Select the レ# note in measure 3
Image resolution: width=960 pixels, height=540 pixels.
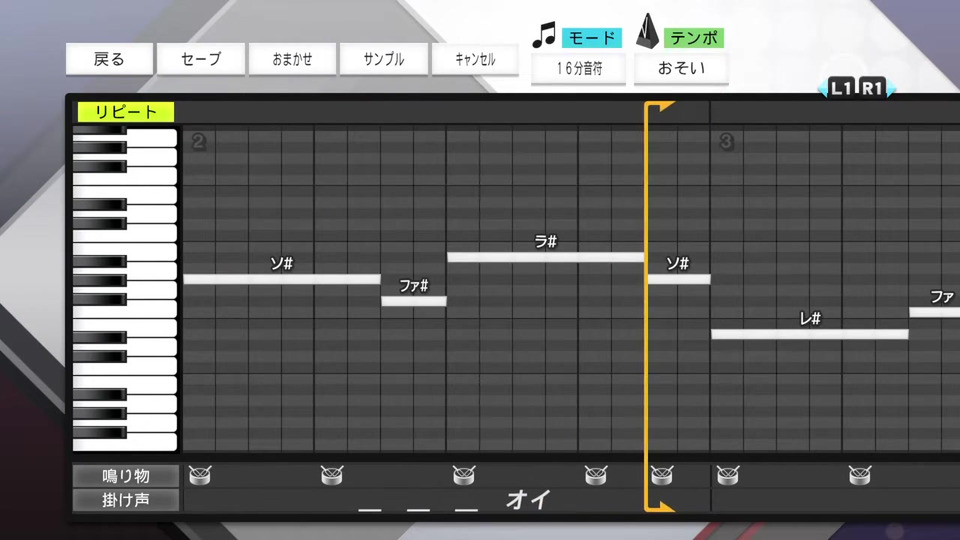tap(810, 334)
